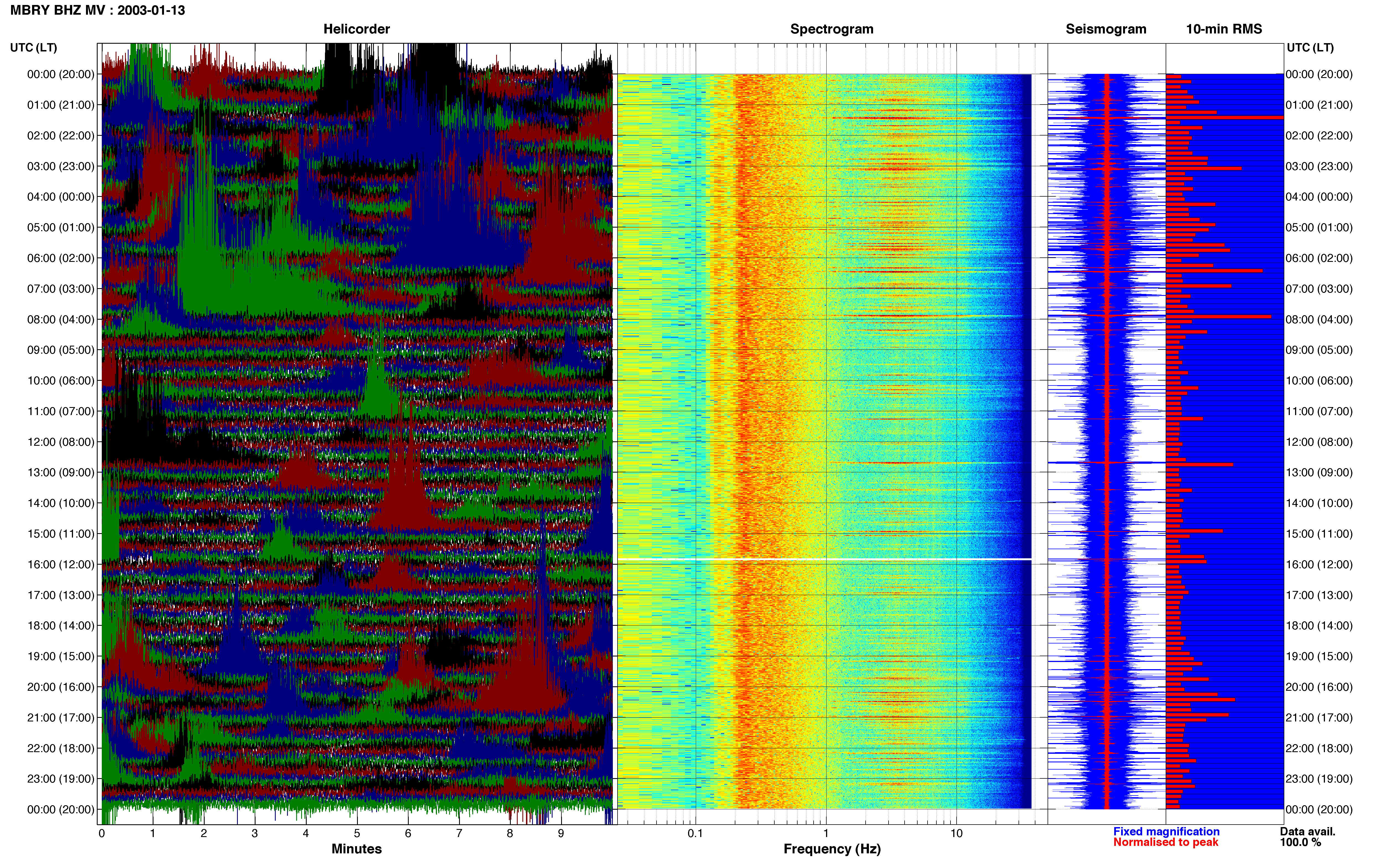
Task: Select the "Helicorder" panel heading
Action: [356, 29]
